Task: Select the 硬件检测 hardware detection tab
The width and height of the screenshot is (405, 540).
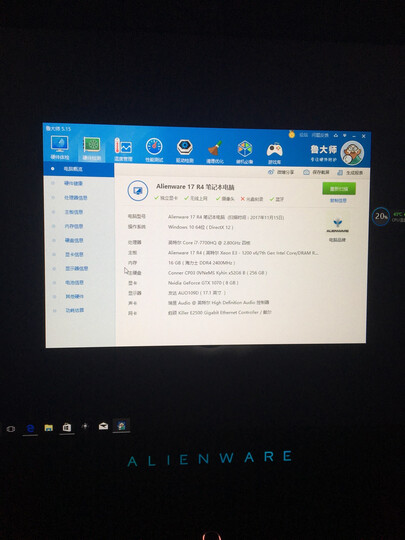Action: [x=92, y=149]
